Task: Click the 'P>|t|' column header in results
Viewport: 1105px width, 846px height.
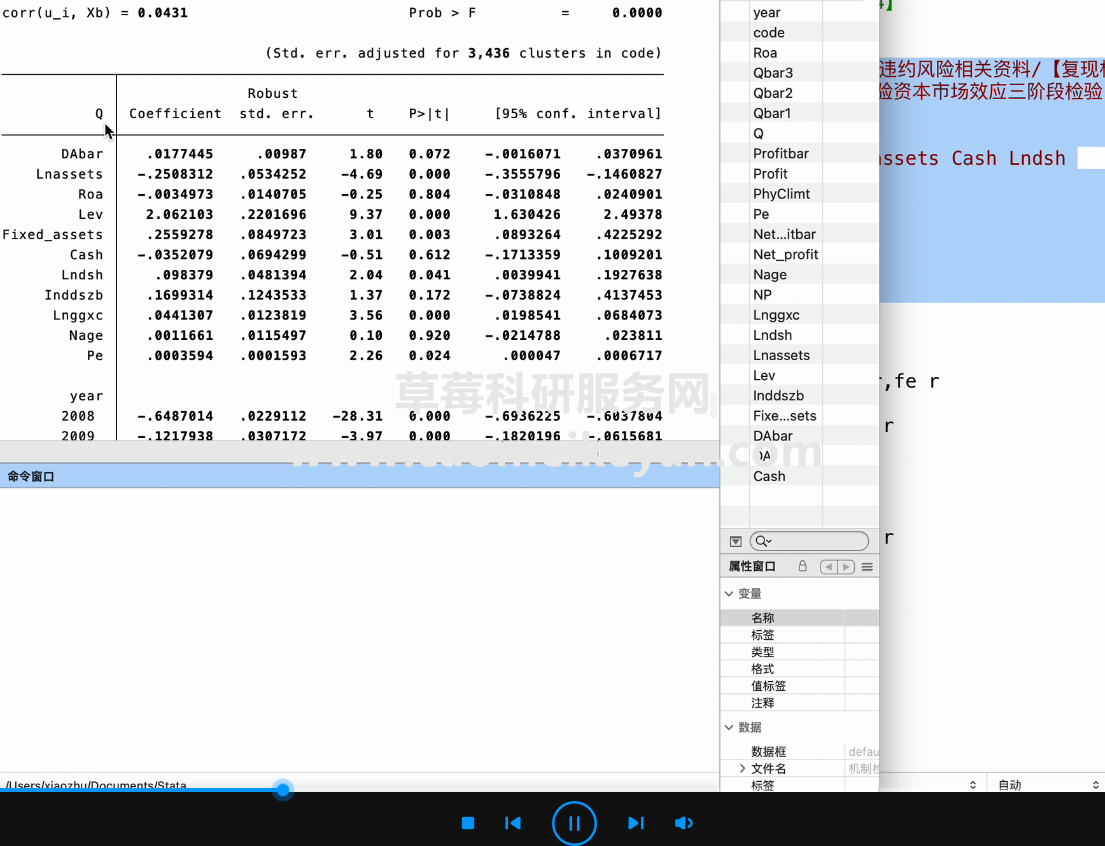Action: 428,114
